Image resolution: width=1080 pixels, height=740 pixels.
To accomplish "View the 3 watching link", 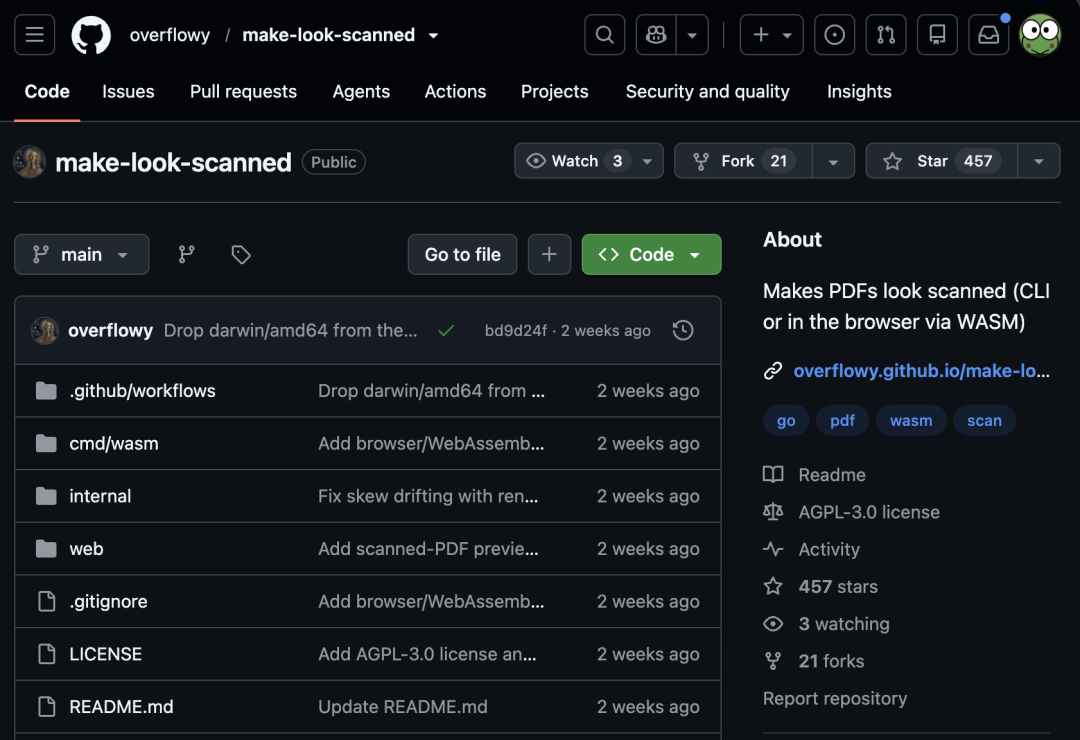I will pyautogui.click(x=844, y=624).
